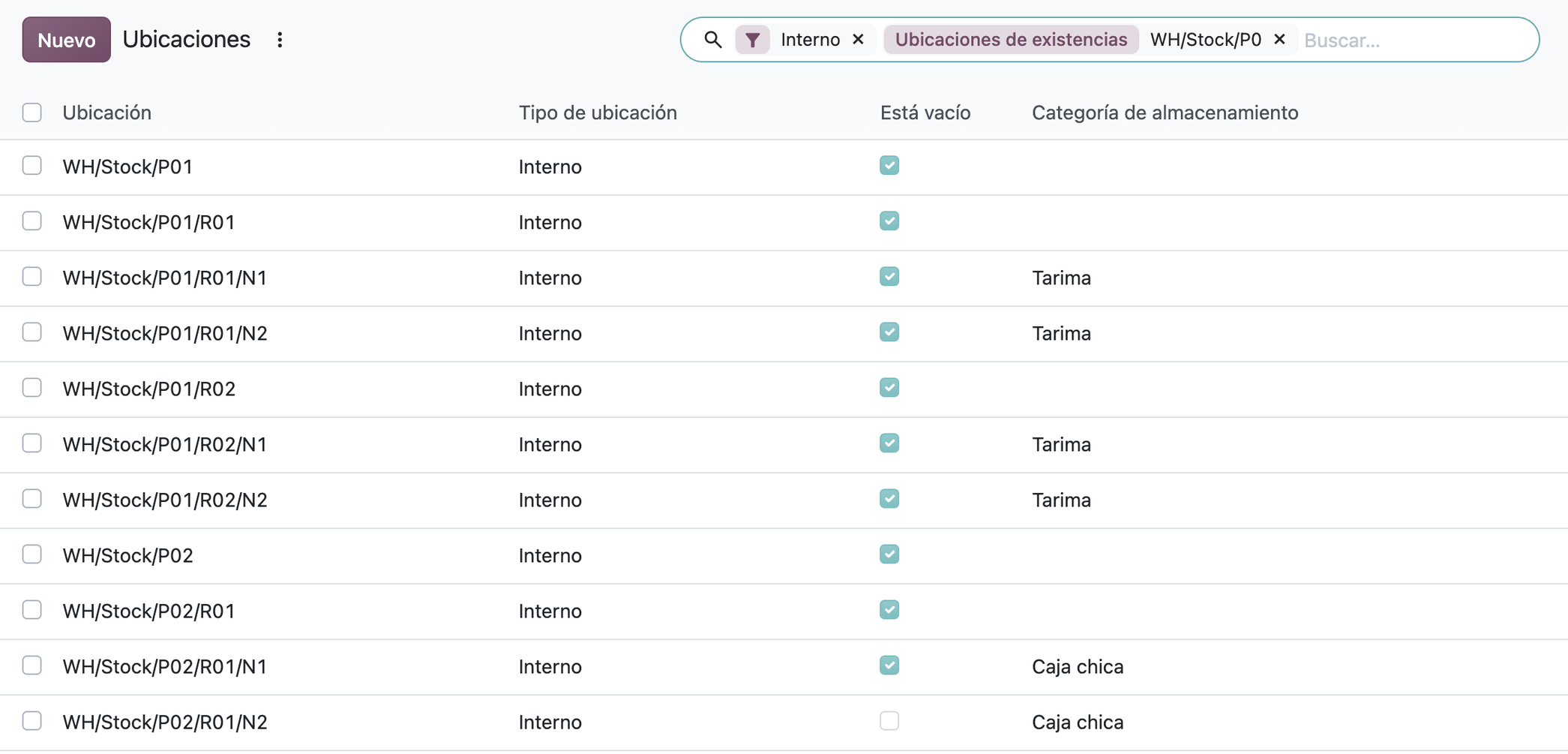Open location WH/Stock/P02/R01/N2
1568x754 pixels.
(x=165, y=722)
